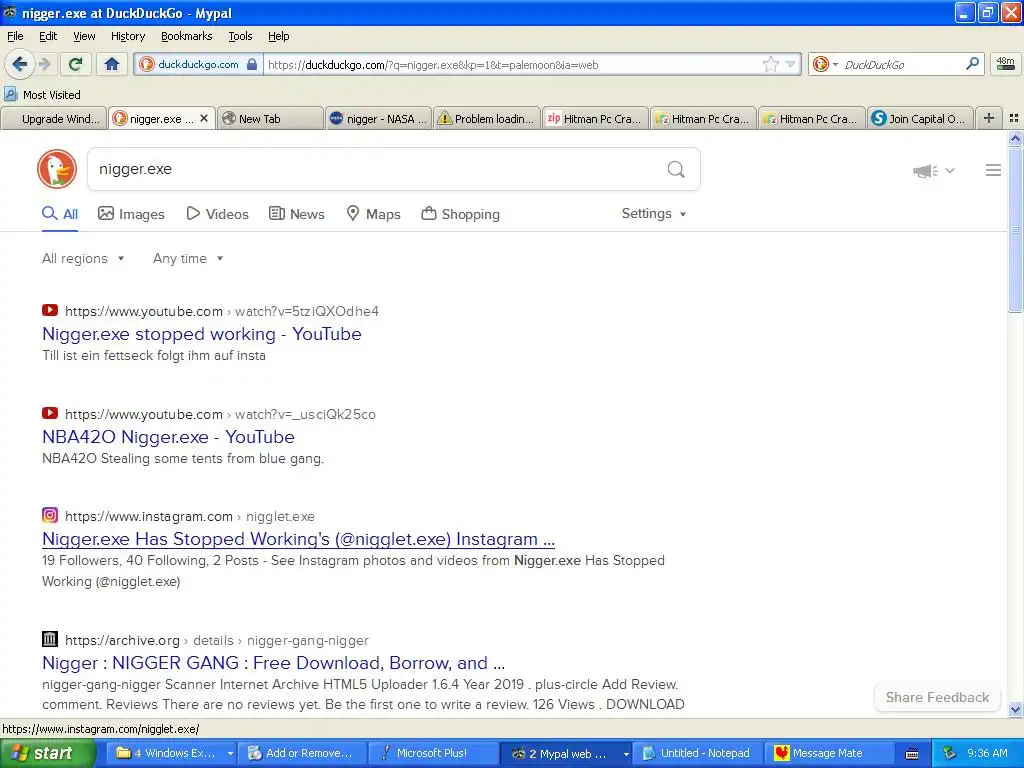Open the Help menu
Screen dimensions: 1024x768
pyautogui.click(x=278, y=36)
